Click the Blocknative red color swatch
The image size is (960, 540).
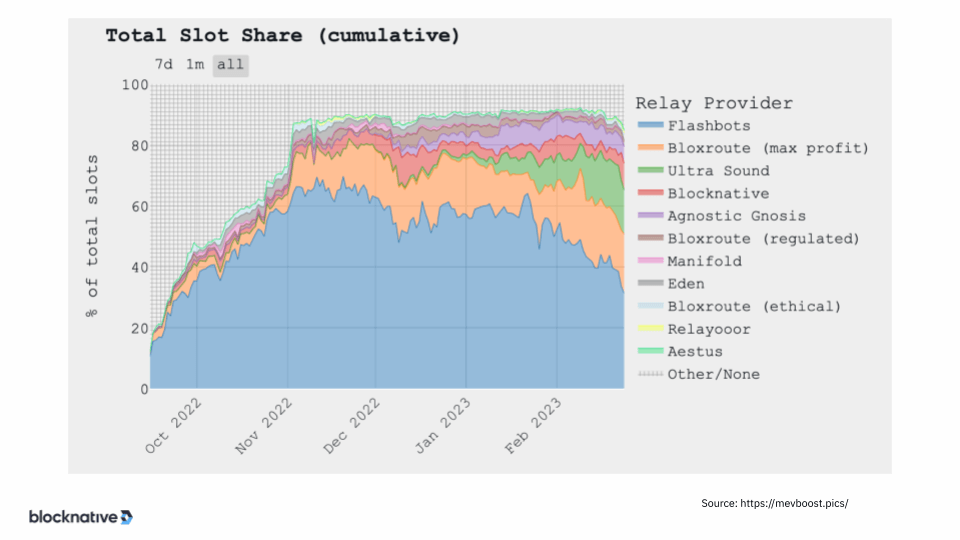point(650,193)
